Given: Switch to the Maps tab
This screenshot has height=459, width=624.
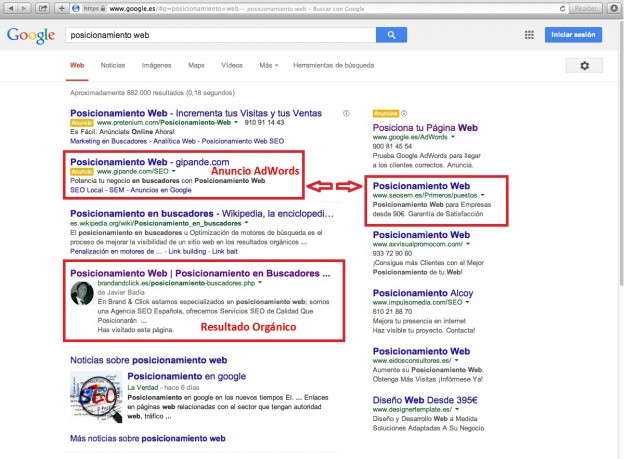Looking at the screenshot, I should point(196,65).
